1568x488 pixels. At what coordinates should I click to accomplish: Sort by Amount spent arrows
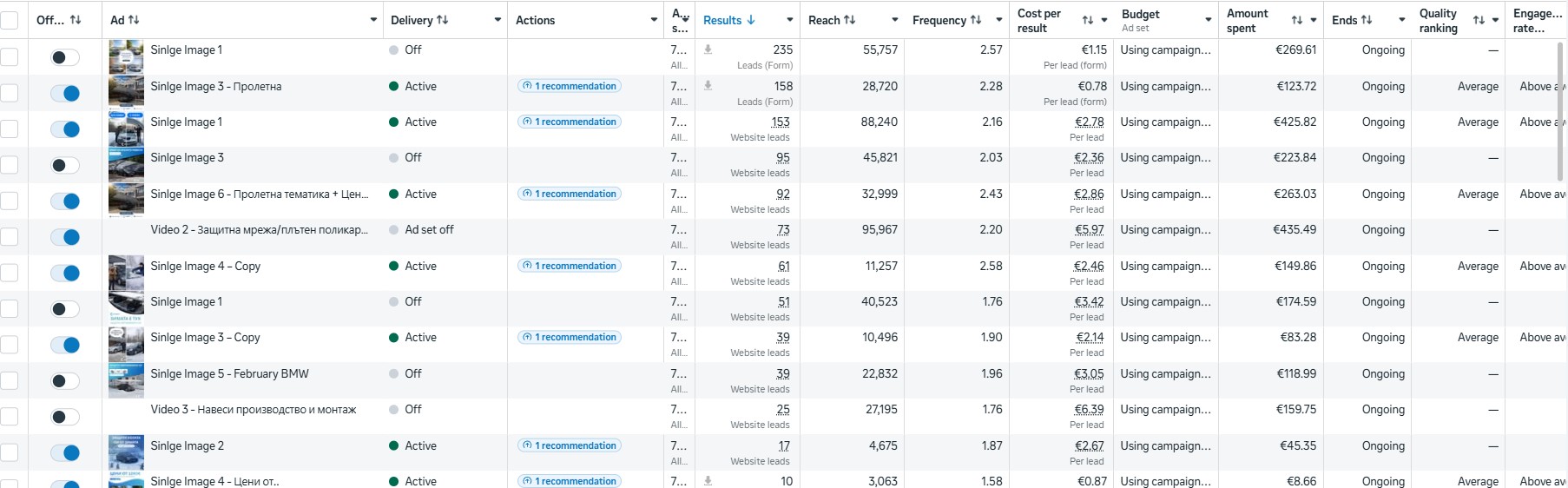click(x=1297, y=20)
